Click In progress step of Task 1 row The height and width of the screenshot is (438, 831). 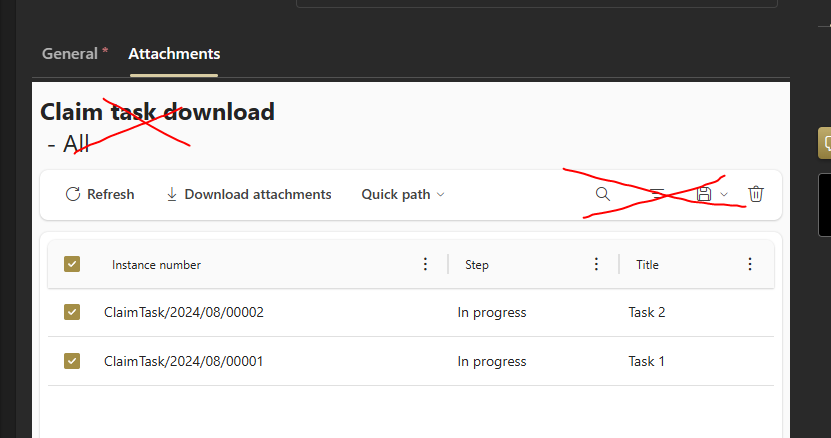tap(492, 362)
